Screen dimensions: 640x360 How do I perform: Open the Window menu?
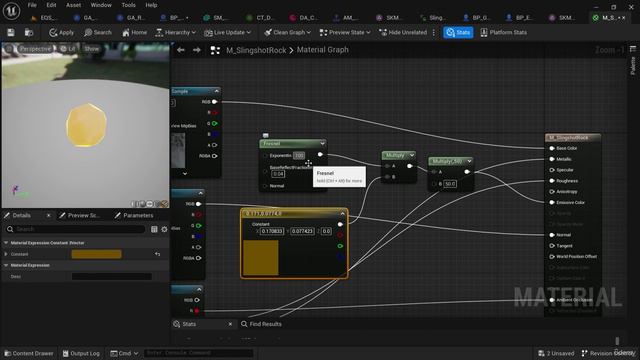[101, 5]
